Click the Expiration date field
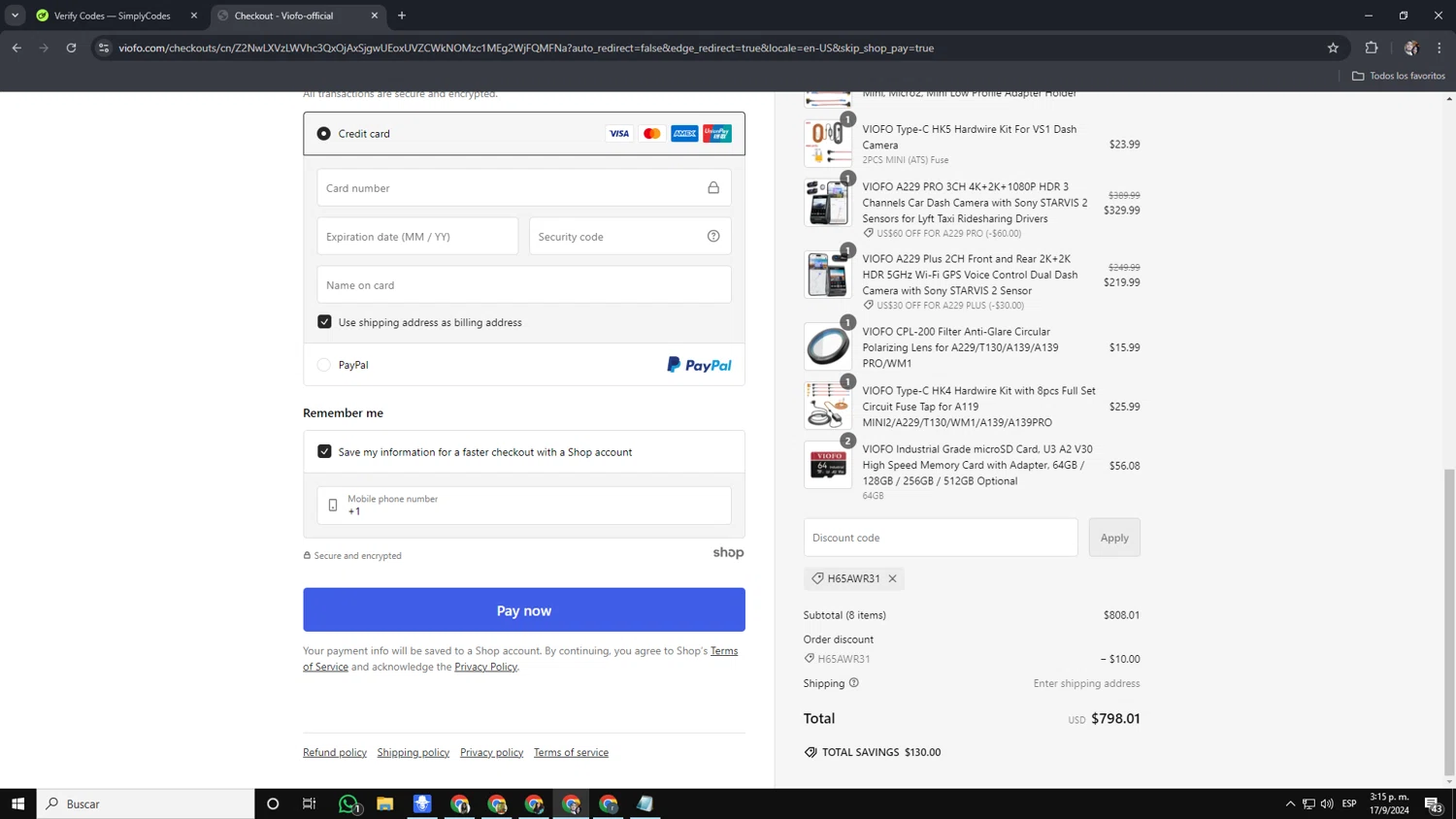The height and width of the screenshot is (819, 1456). tap(417, 237)
